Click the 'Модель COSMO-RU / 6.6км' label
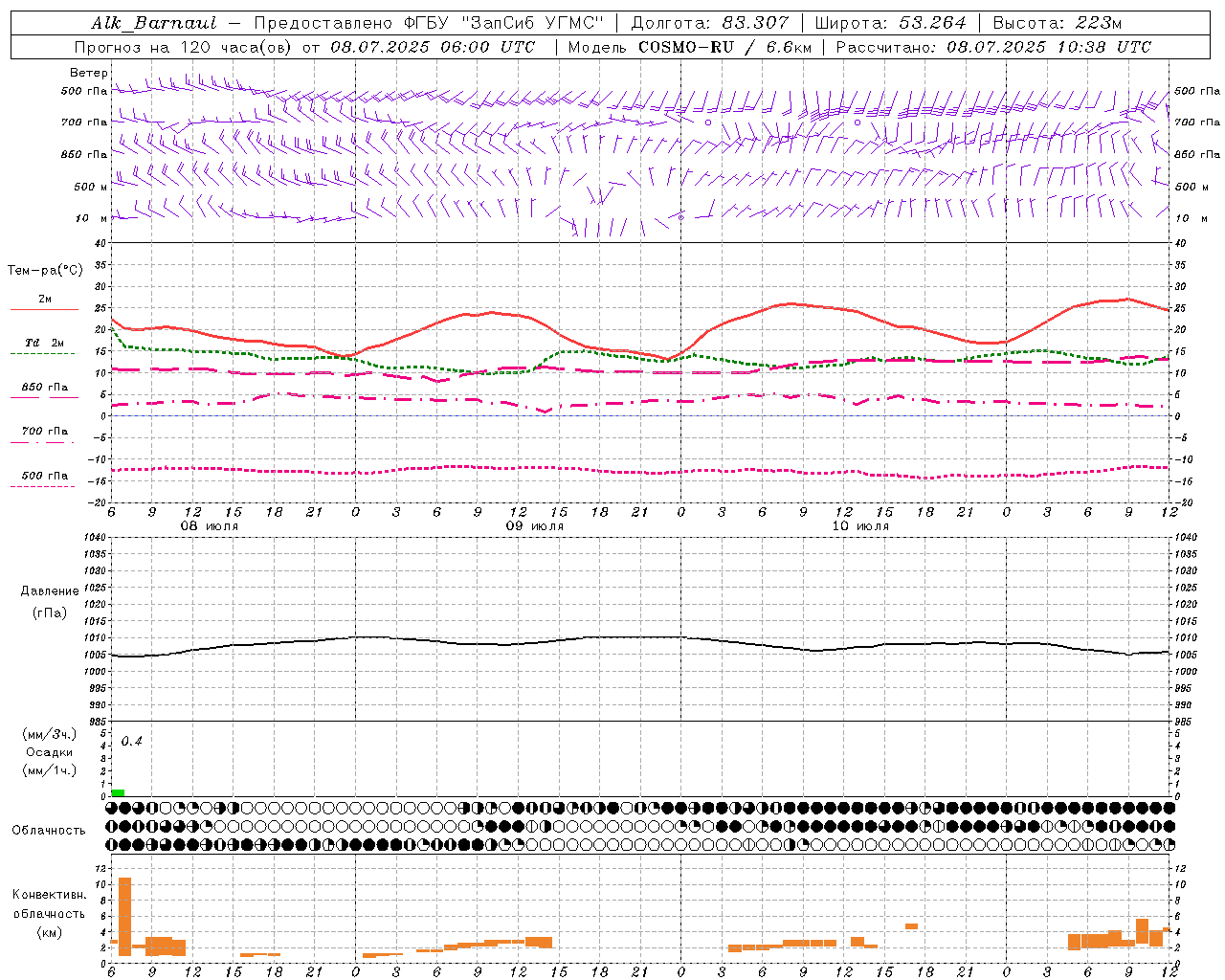Viewport: 1225px width, 980px height. 690,47
